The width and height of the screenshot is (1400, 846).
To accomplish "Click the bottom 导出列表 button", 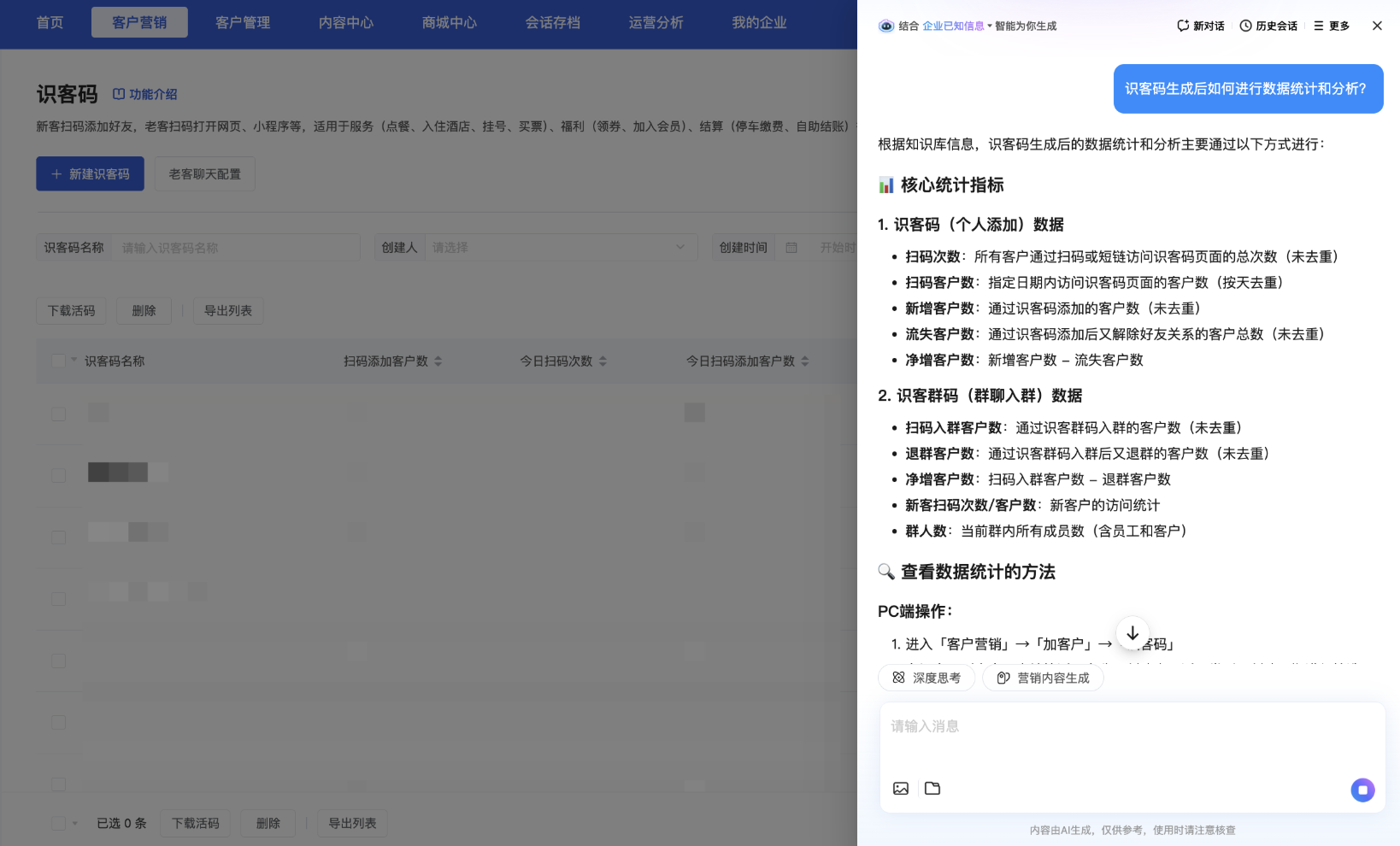I will (x=353, y=823).
